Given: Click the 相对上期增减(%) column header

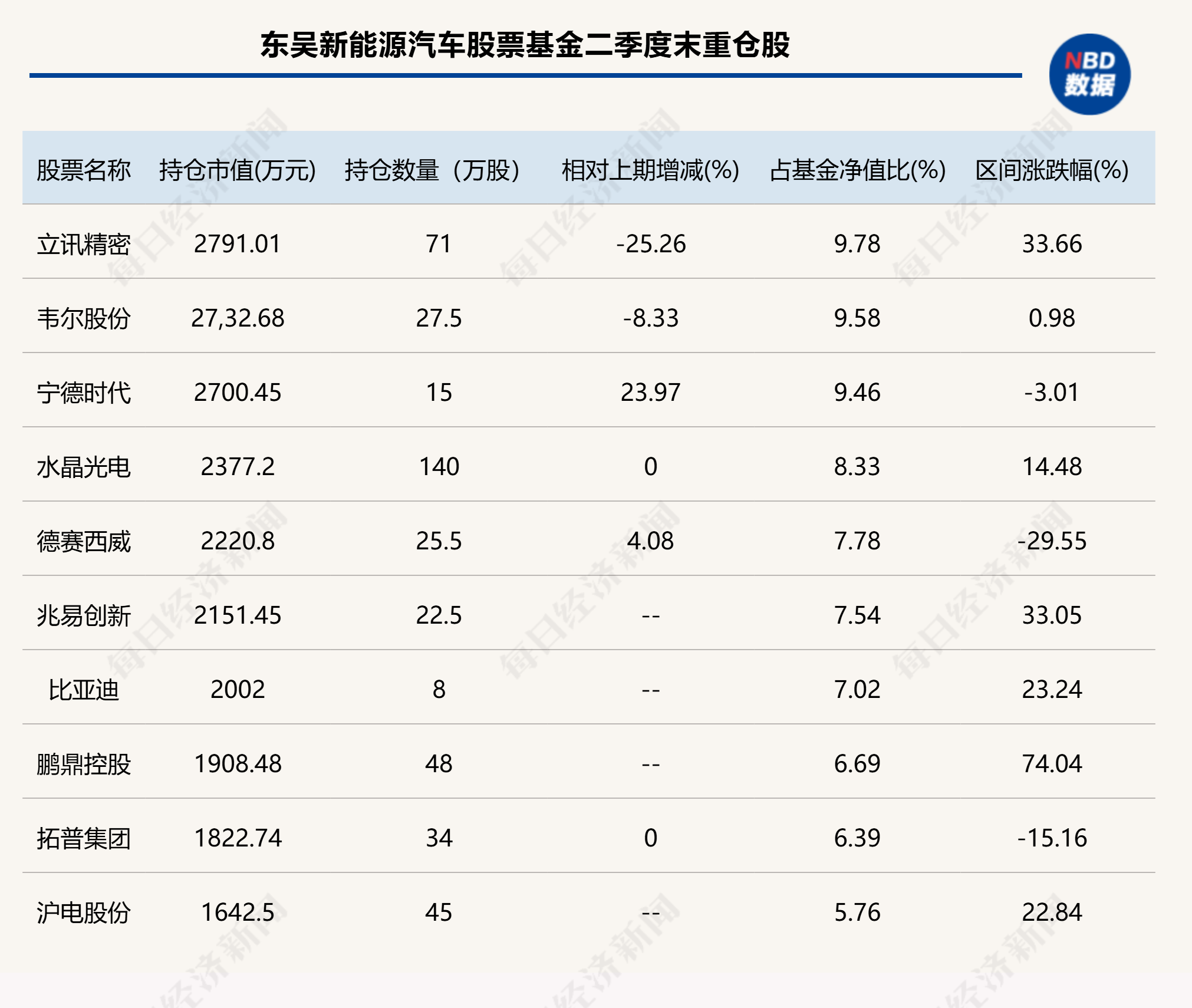Looking at the screenshot, I should (x=650, y=170).
